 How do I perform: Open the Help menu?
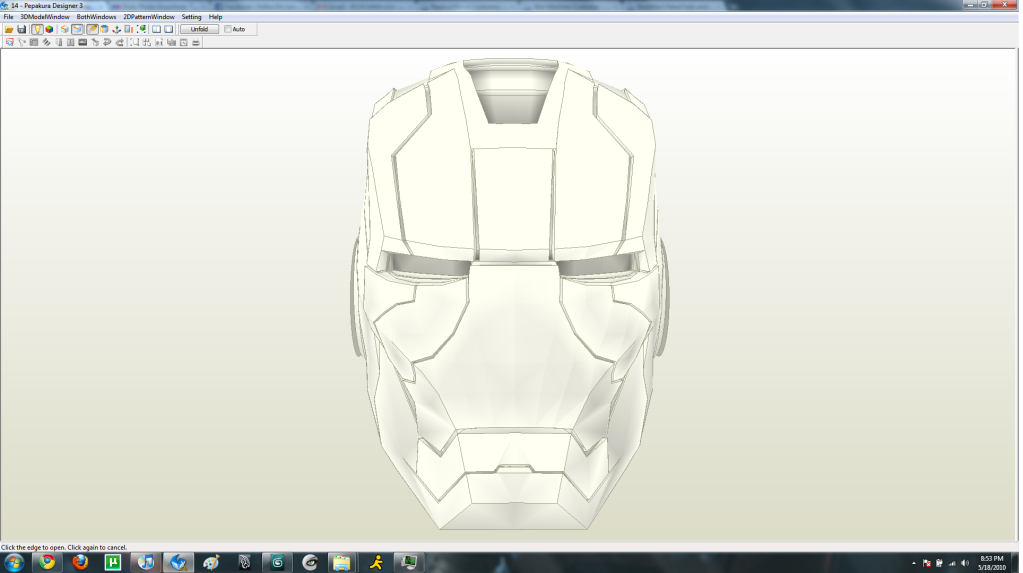[x=215, y=17]
